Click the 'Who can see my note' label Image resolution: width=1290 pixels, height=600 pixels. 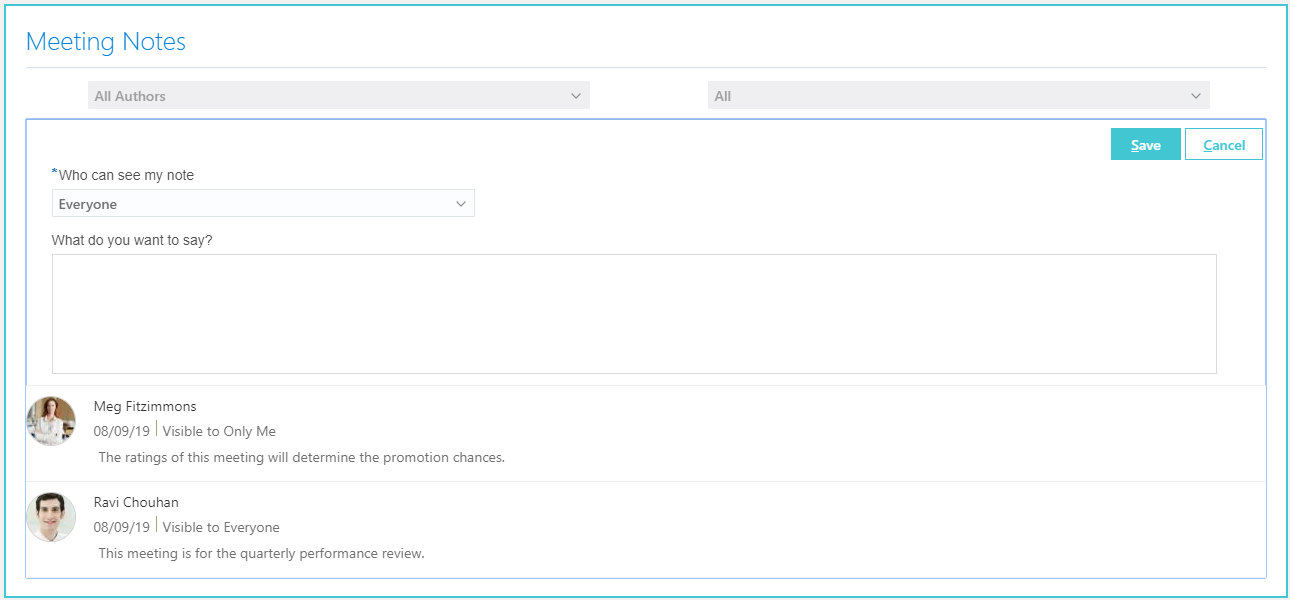(x=126, y=175)
